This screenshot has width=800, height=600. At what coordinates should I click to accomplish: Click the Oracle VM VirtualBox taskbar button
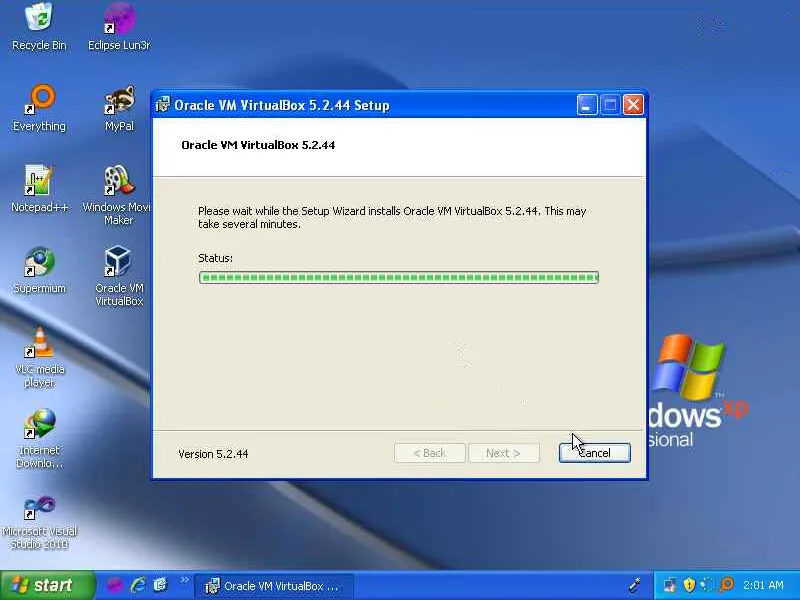(x=274, y=586)
